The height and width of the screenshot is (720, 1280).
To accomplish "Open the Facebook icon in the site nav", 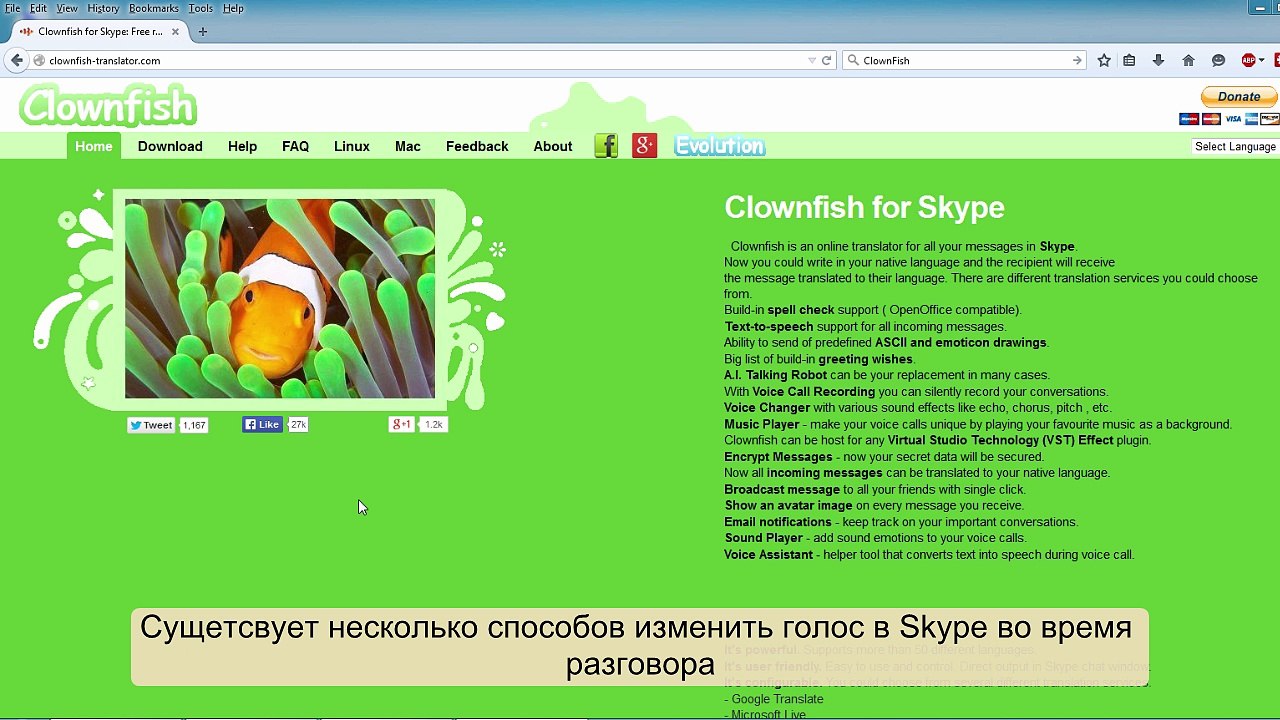I will 606,146.
